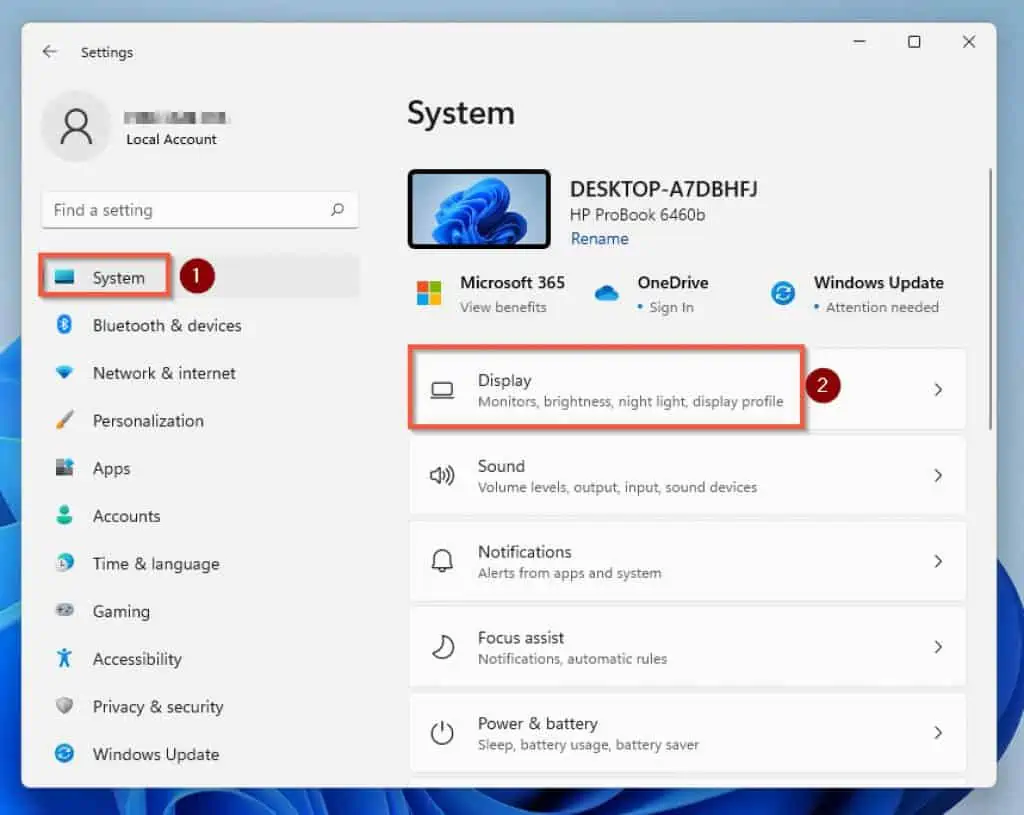The width and height of the screenshot is (1024, 815).
Task: Click the user Local Account profile picture
Action: pos(76,127)
